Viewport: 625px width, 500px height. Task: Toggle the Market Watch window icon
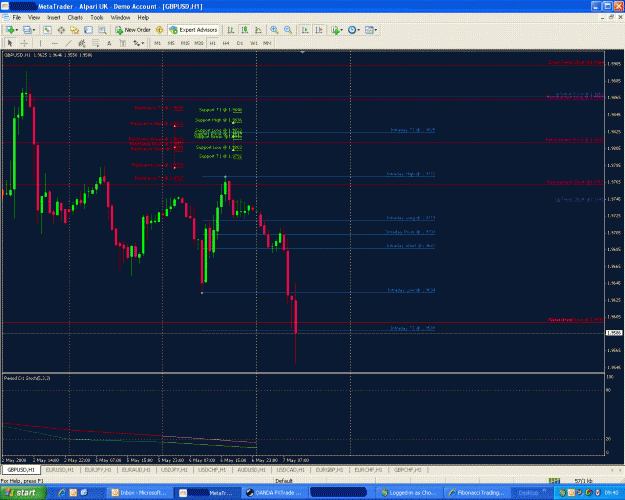pos(47,30)
